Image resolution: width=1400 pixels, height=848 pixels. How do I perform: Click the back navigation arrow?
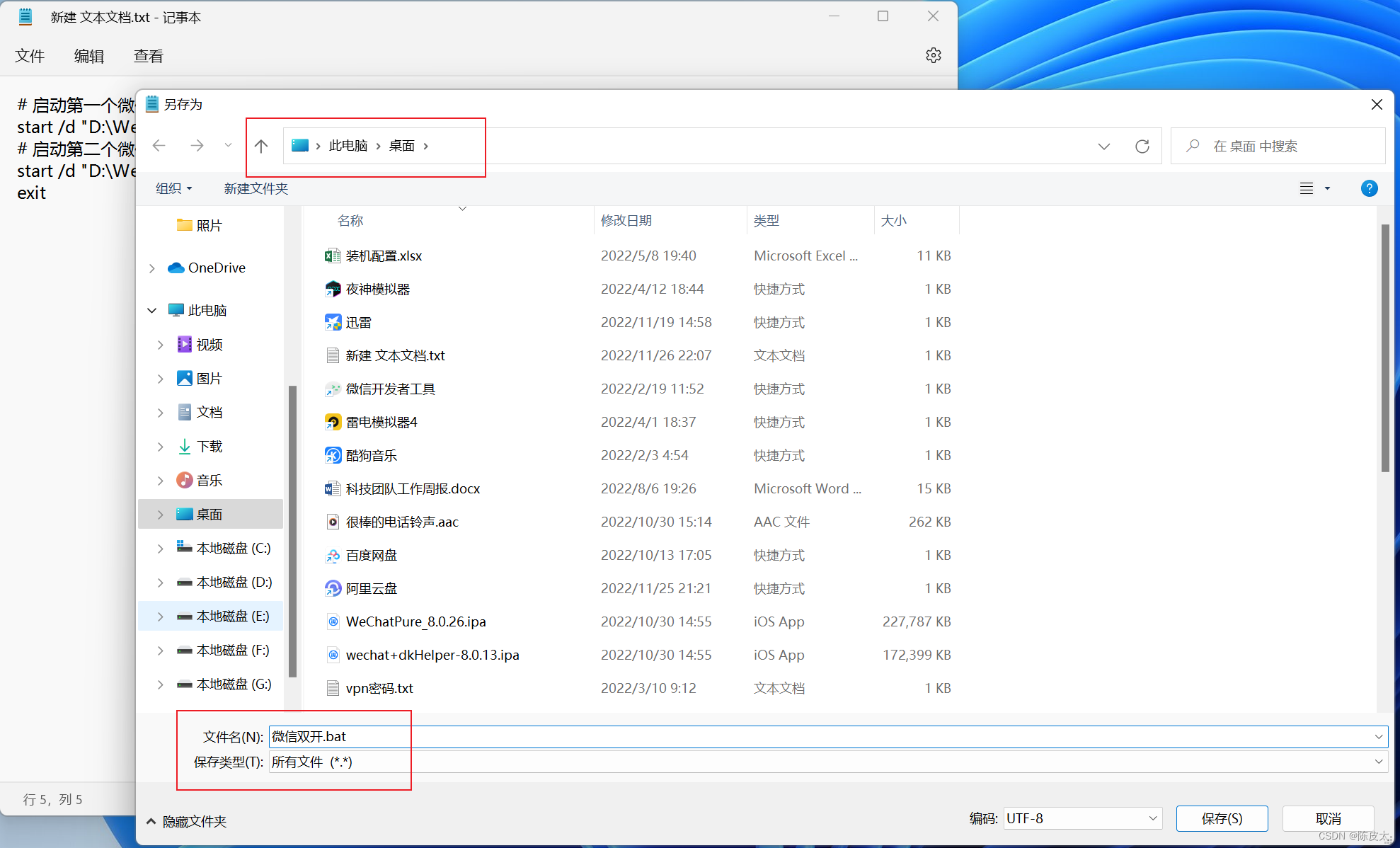pos(159,146)
